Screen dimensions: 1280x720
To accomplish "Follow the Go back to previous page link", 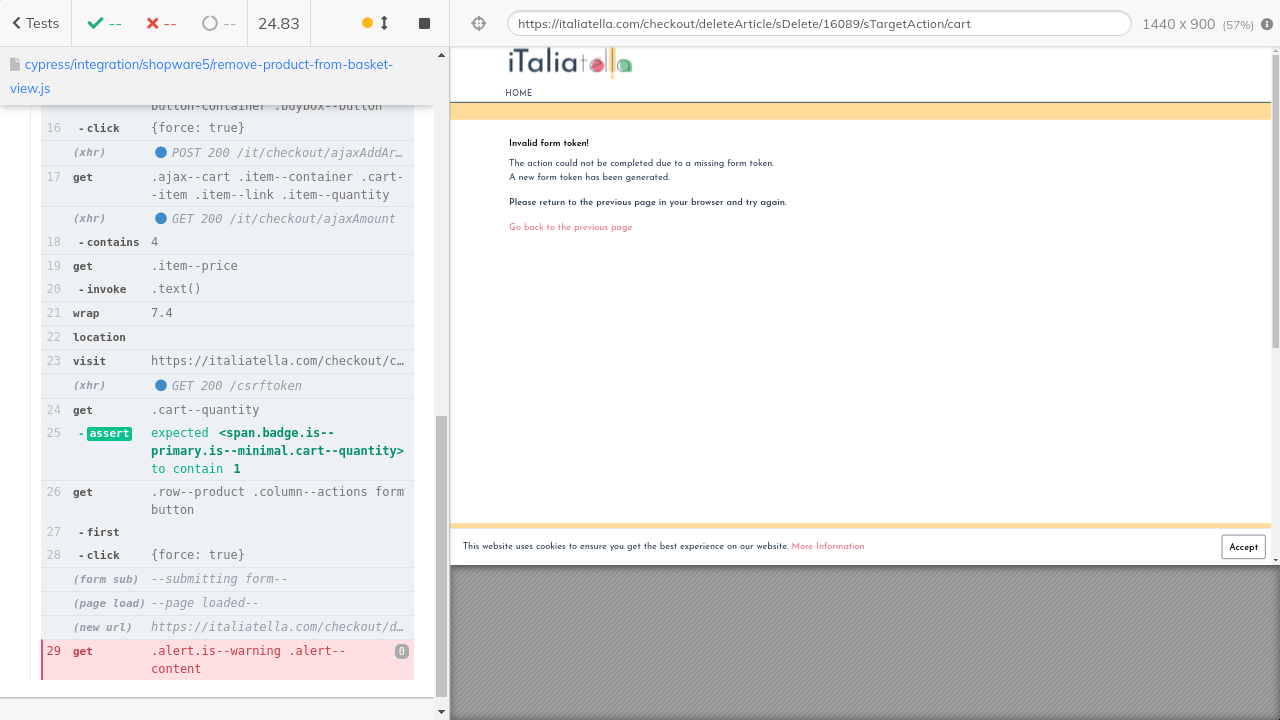I will click(x=570, y=228).
